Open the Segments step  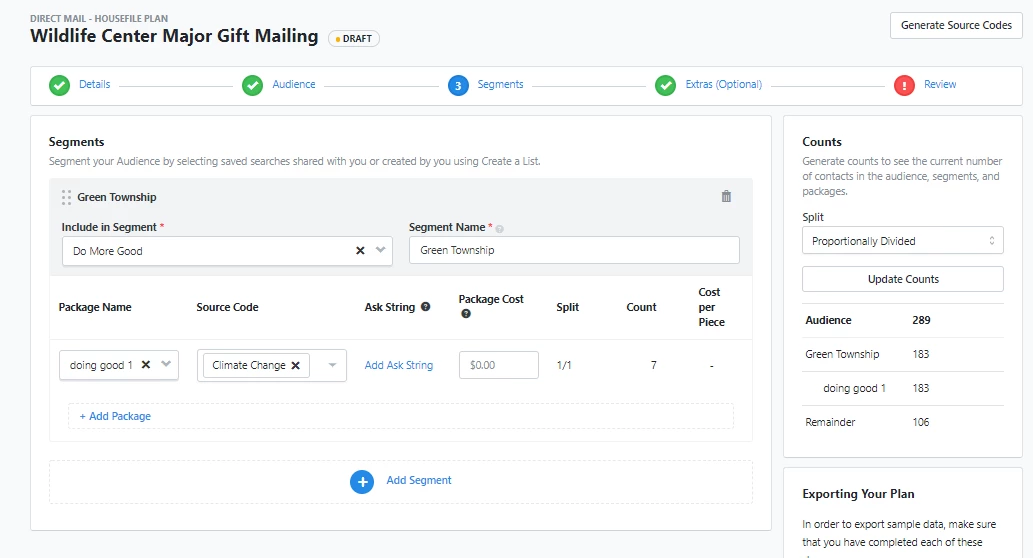(x=501, y=84)
